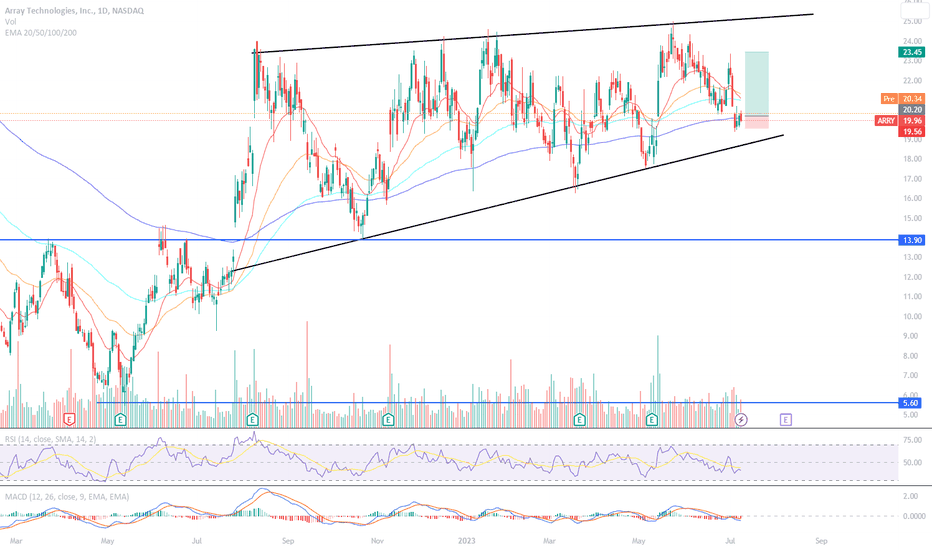Open the March 2023 green earnings marker
Image resolution: width=932 pixels, height=550 pixels.
pyautogui.click(x=580, y=420)
